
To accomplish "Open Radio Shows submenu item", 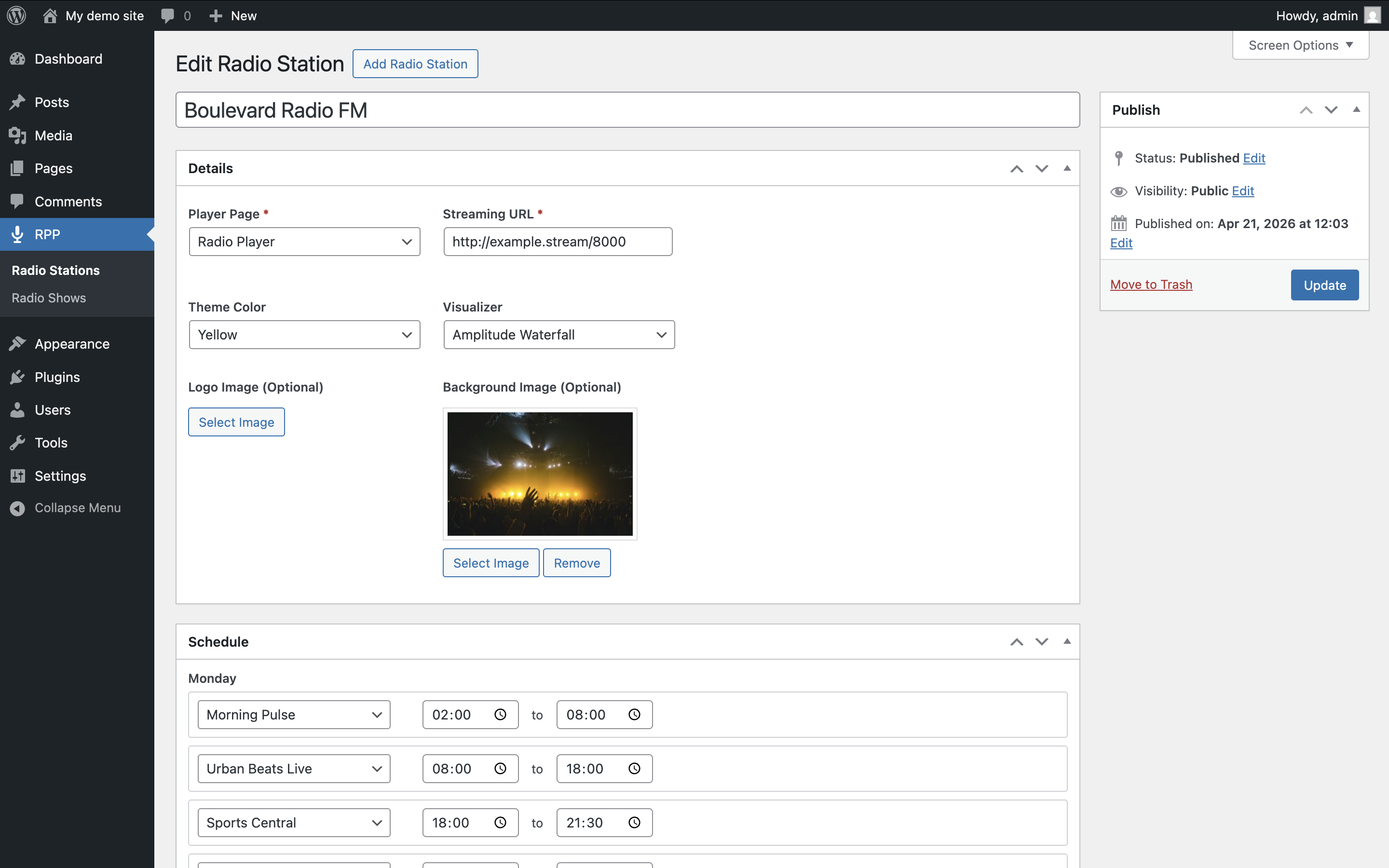I will [49, 298].
